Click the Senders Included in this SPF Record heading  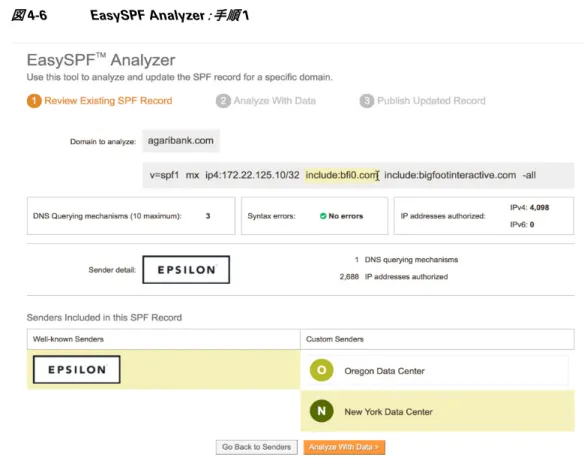(x=104, y=318)
